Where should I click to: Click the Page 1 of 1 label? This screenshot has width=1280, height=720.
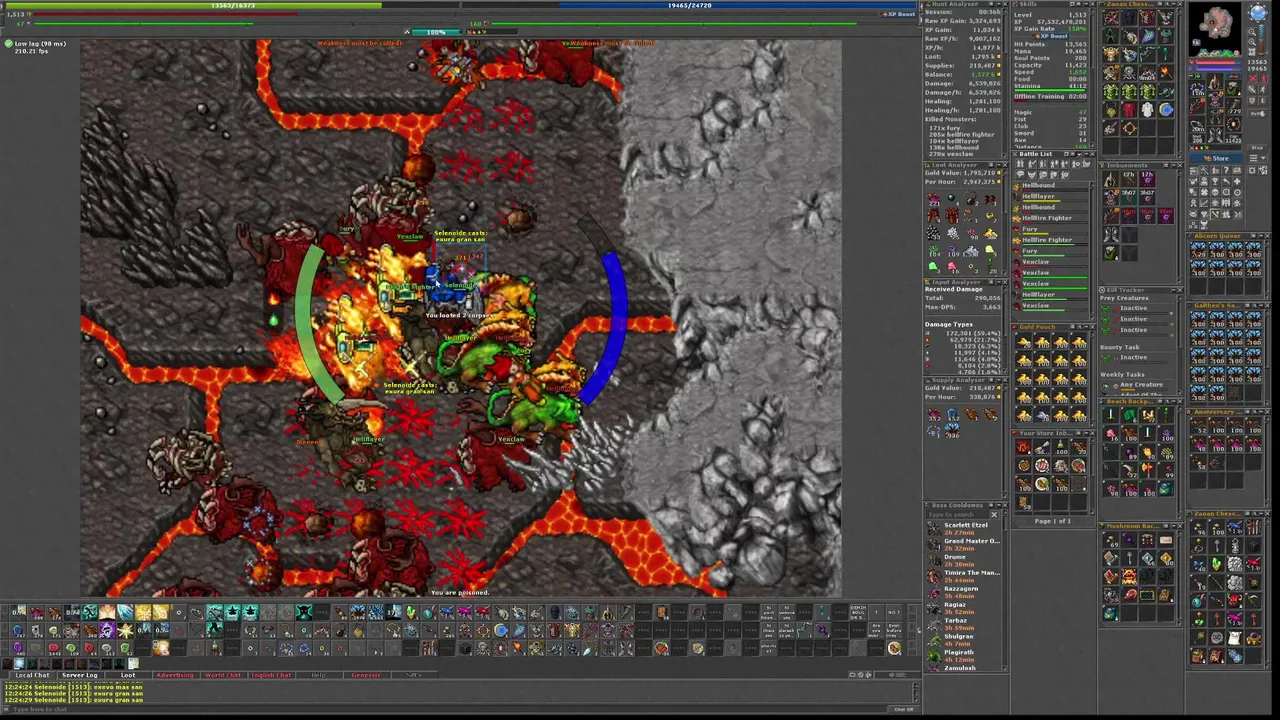pos(1052,521)
